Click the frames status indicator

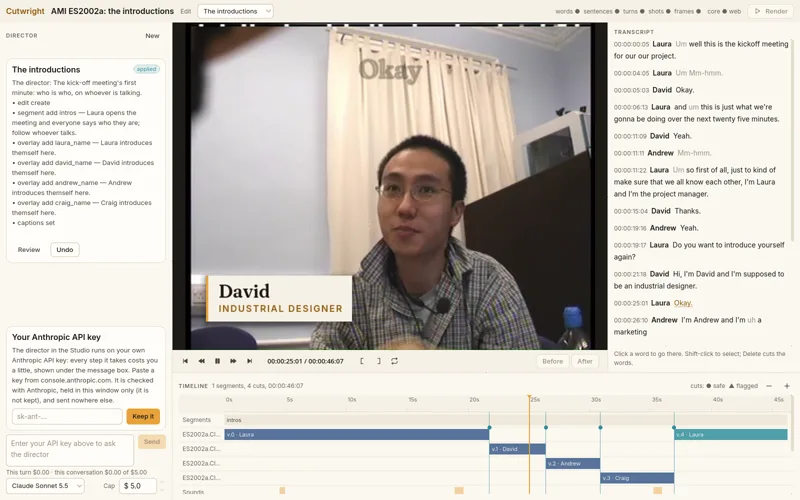point(687,11)
